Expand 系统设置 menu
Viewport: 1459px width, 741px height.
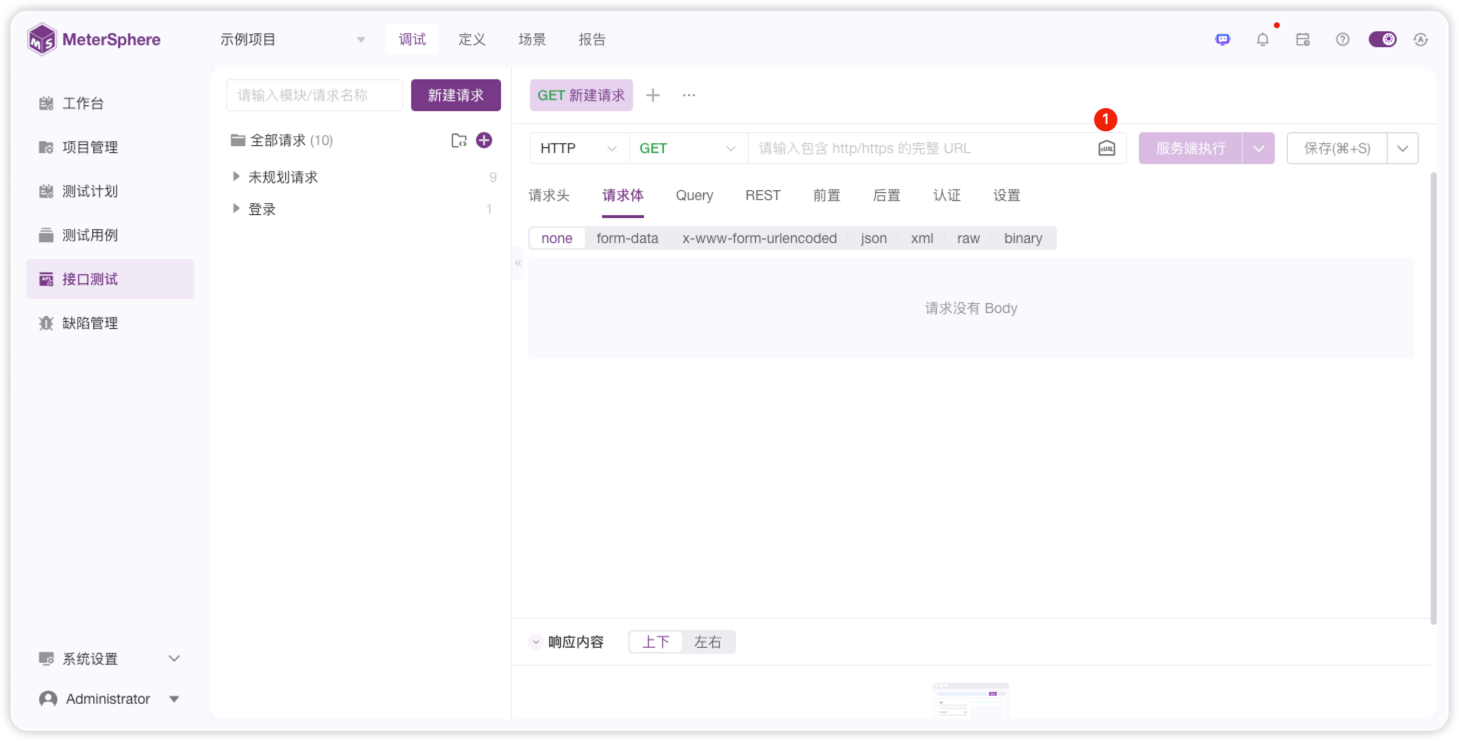coord(110,659)
